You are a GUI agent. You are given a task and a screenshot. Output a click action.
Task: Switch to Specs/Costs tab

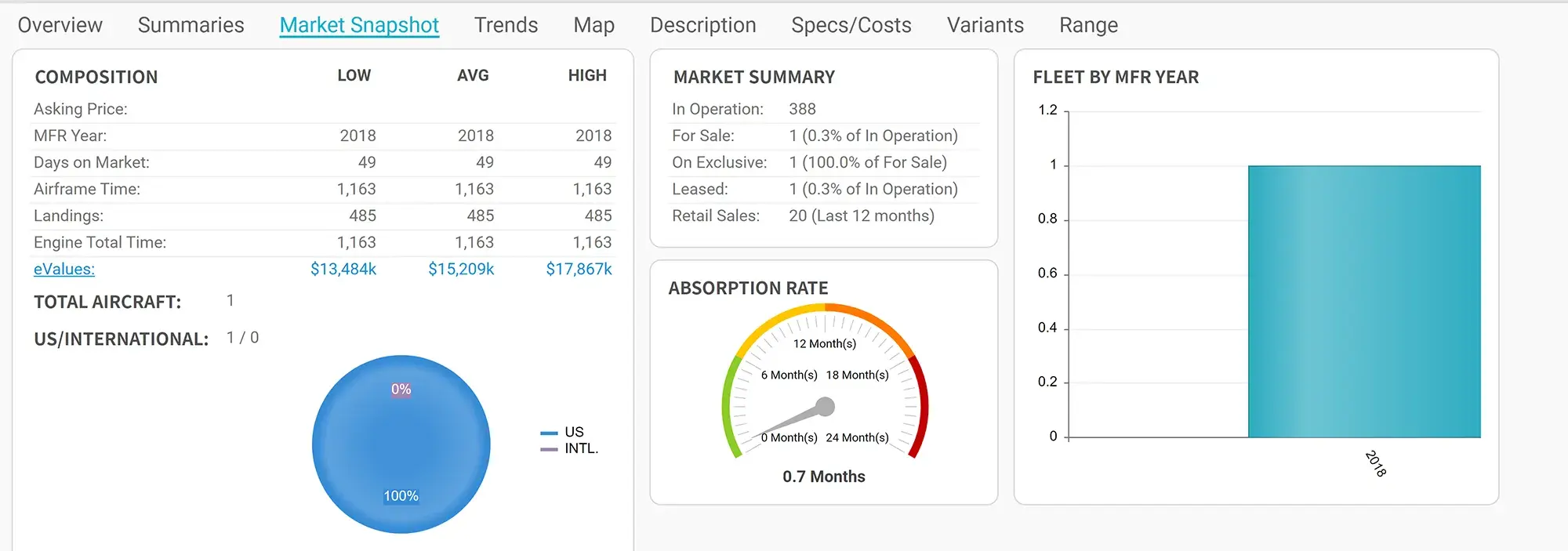tap(851, 25)
